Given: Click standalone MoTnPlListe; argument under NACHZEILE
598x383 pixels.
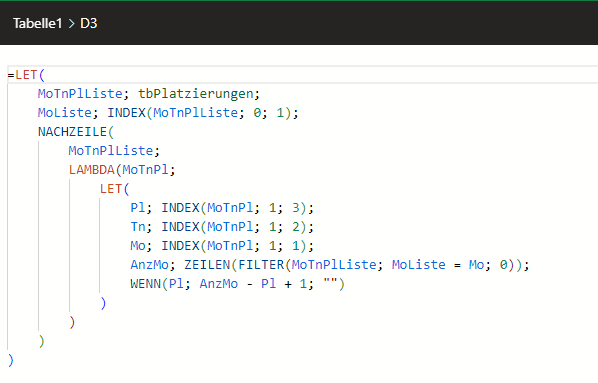Looking at the screenshot, I should pos(114,151).
